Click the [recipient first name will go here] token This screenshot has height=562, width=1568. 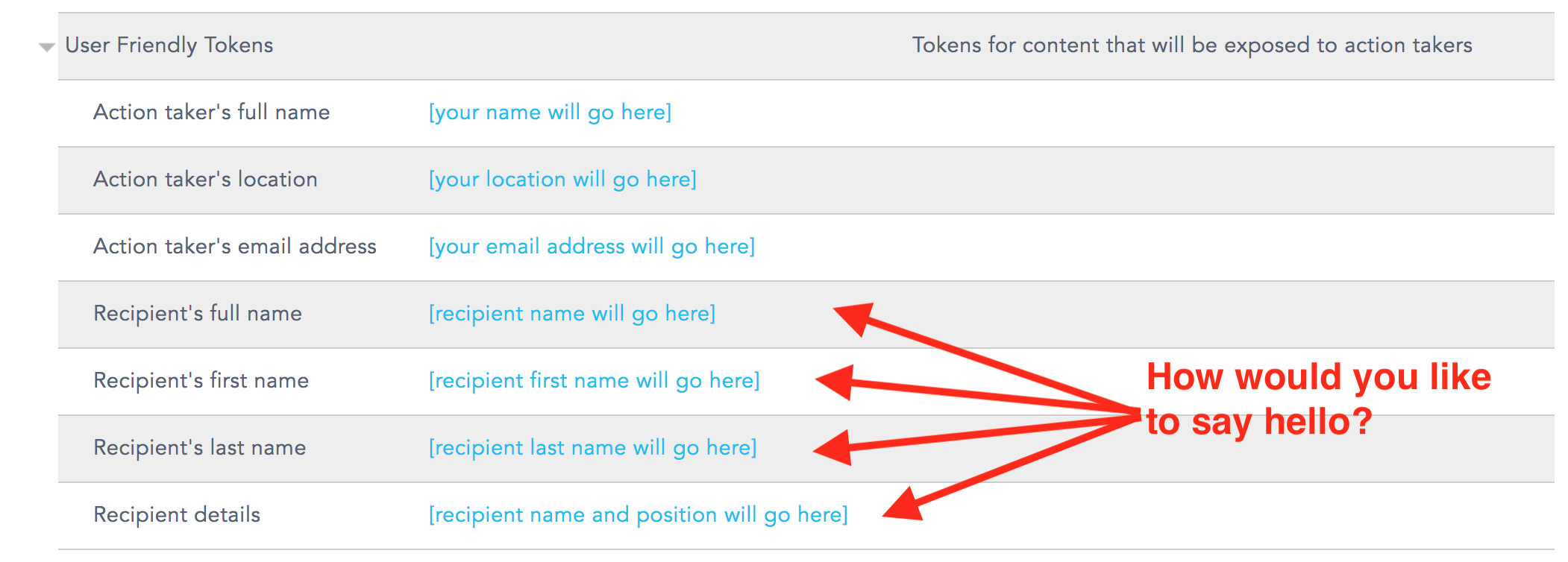click(594, 381)
